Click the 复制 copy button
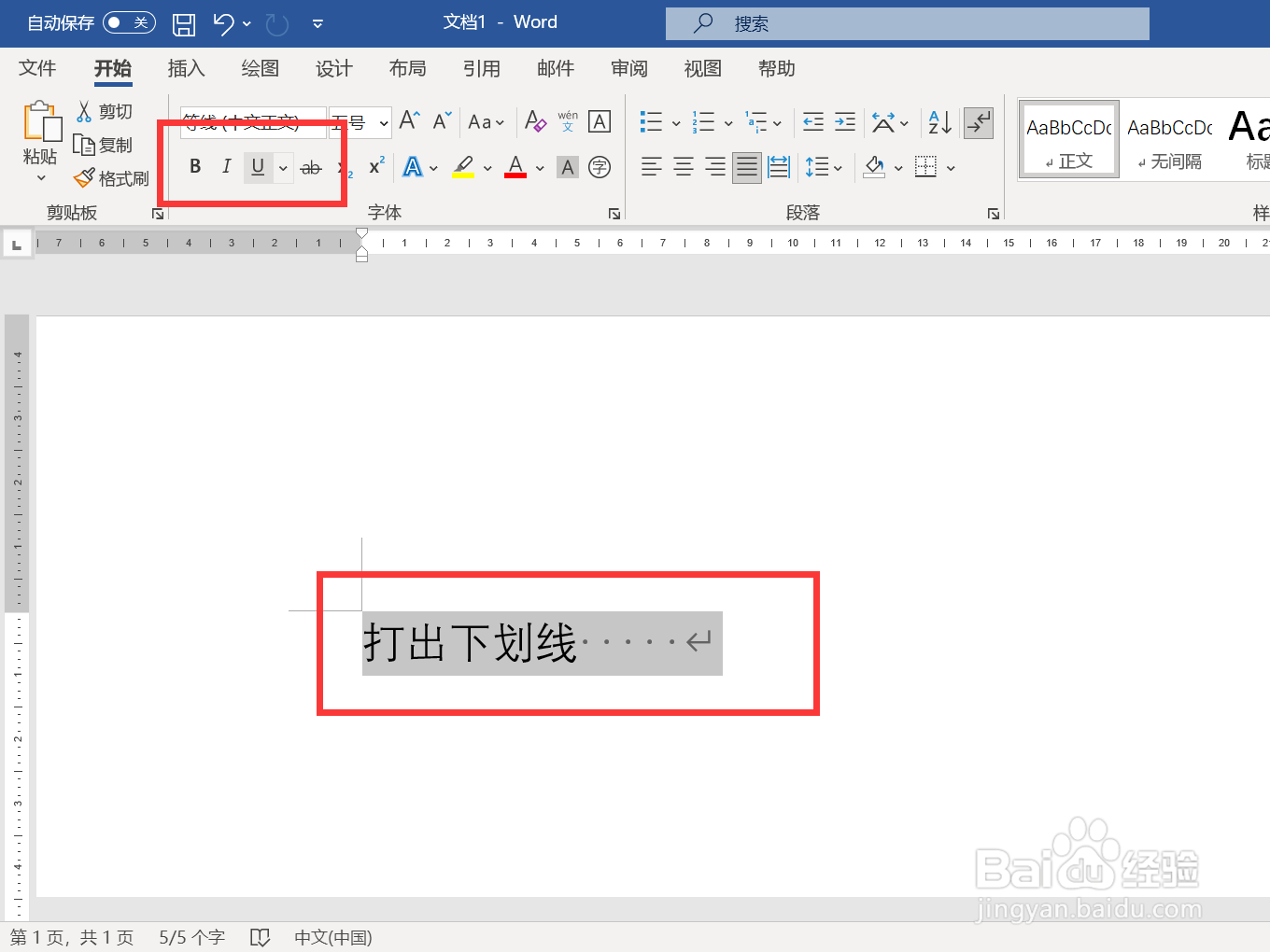Screen dimensions: 1270x952 pyautogui.click(x=104, y=145)
